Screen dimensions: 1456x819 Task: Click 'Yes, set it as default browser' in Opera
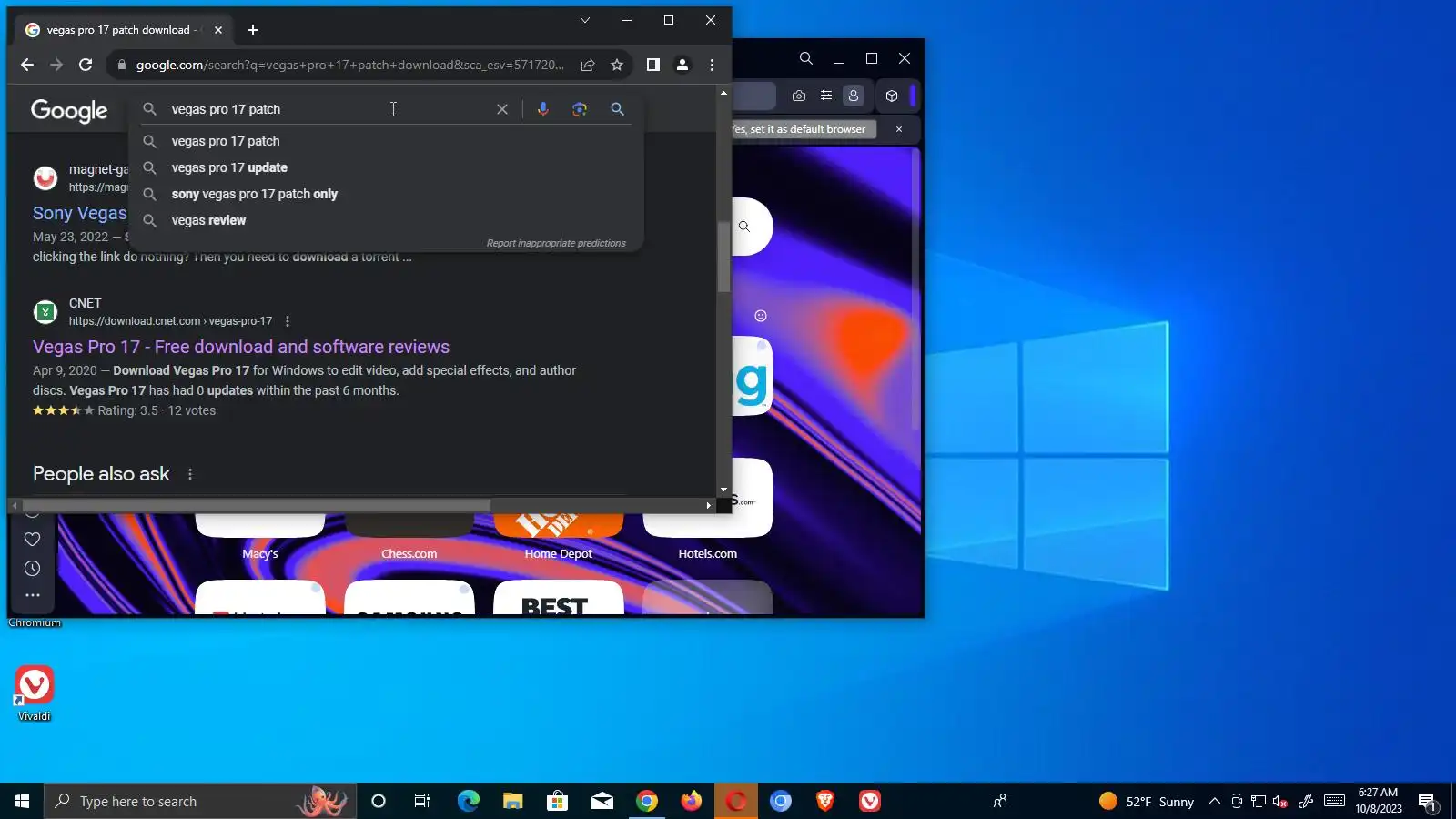tap(802, 129)
